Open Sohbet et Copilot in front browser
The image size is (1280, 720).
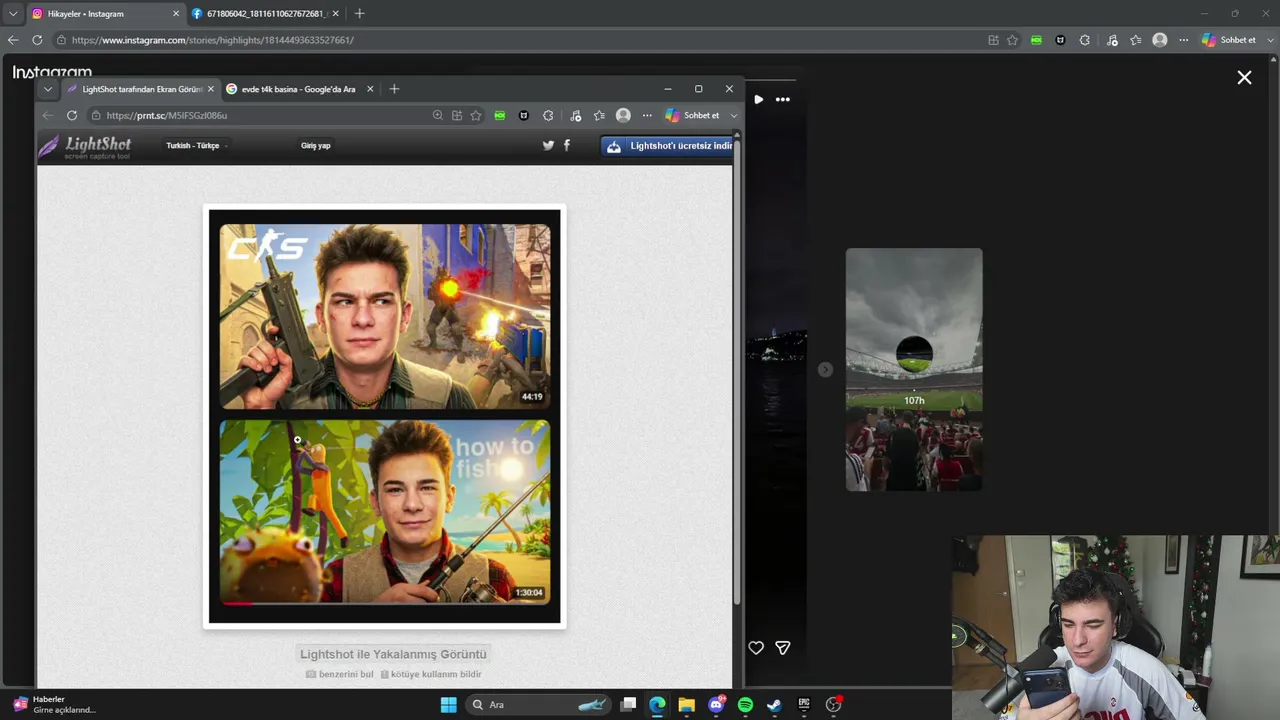click(692, 115)
